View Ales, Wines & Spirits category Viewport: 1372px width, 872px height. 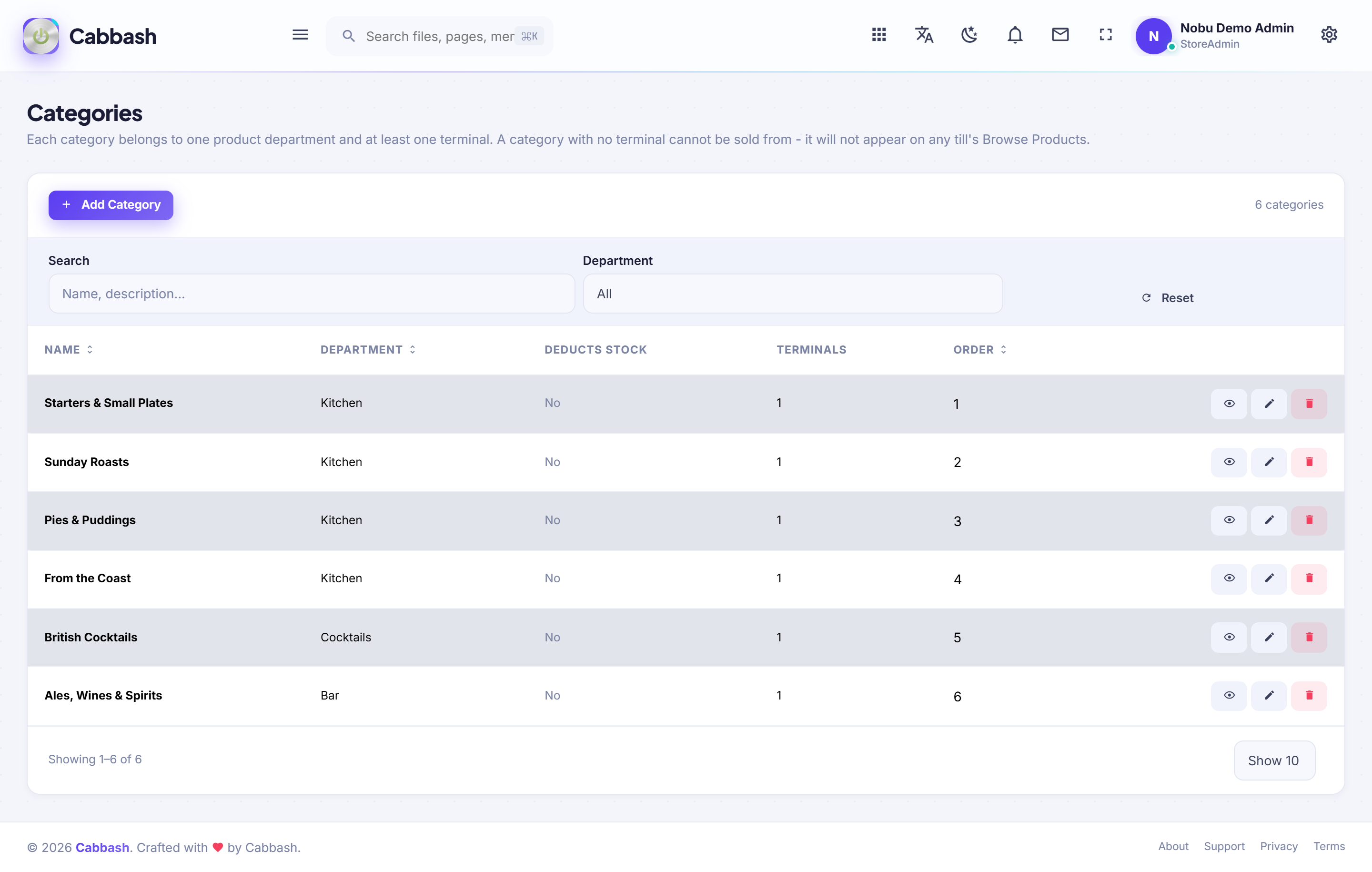(1229, 695)
